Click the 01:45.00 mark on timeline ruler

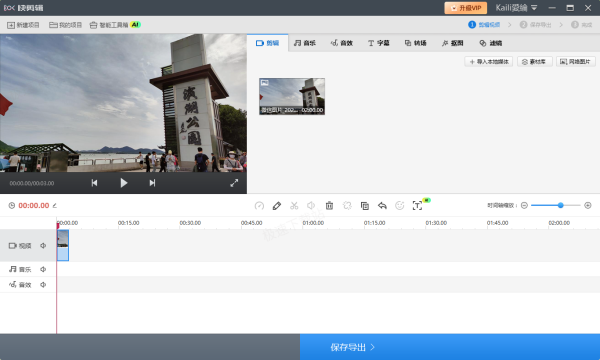coord(497,223)
